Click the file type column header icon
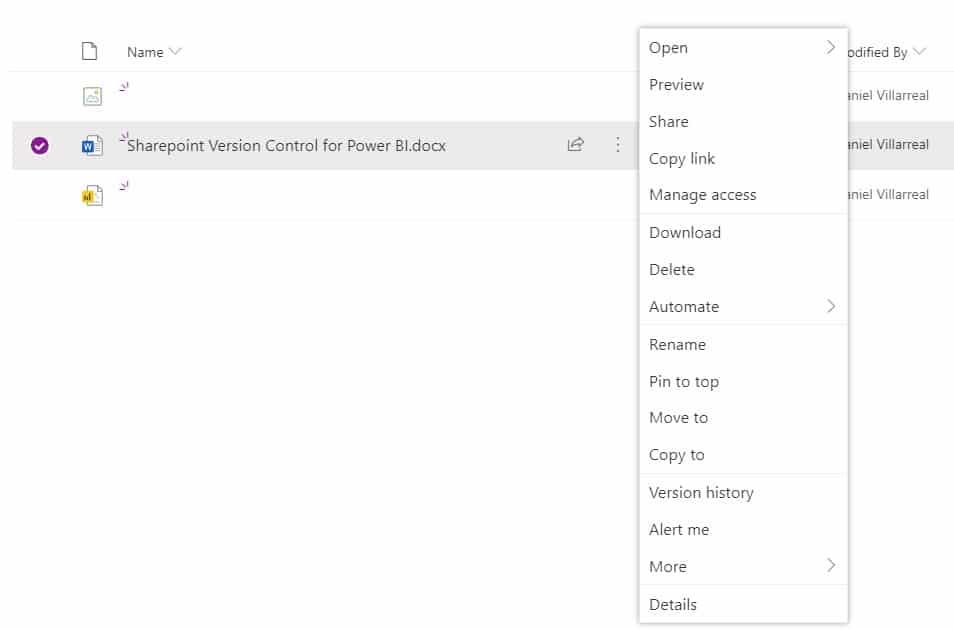The width and height of the screenshot is (954, 629). tap(89, 51)
